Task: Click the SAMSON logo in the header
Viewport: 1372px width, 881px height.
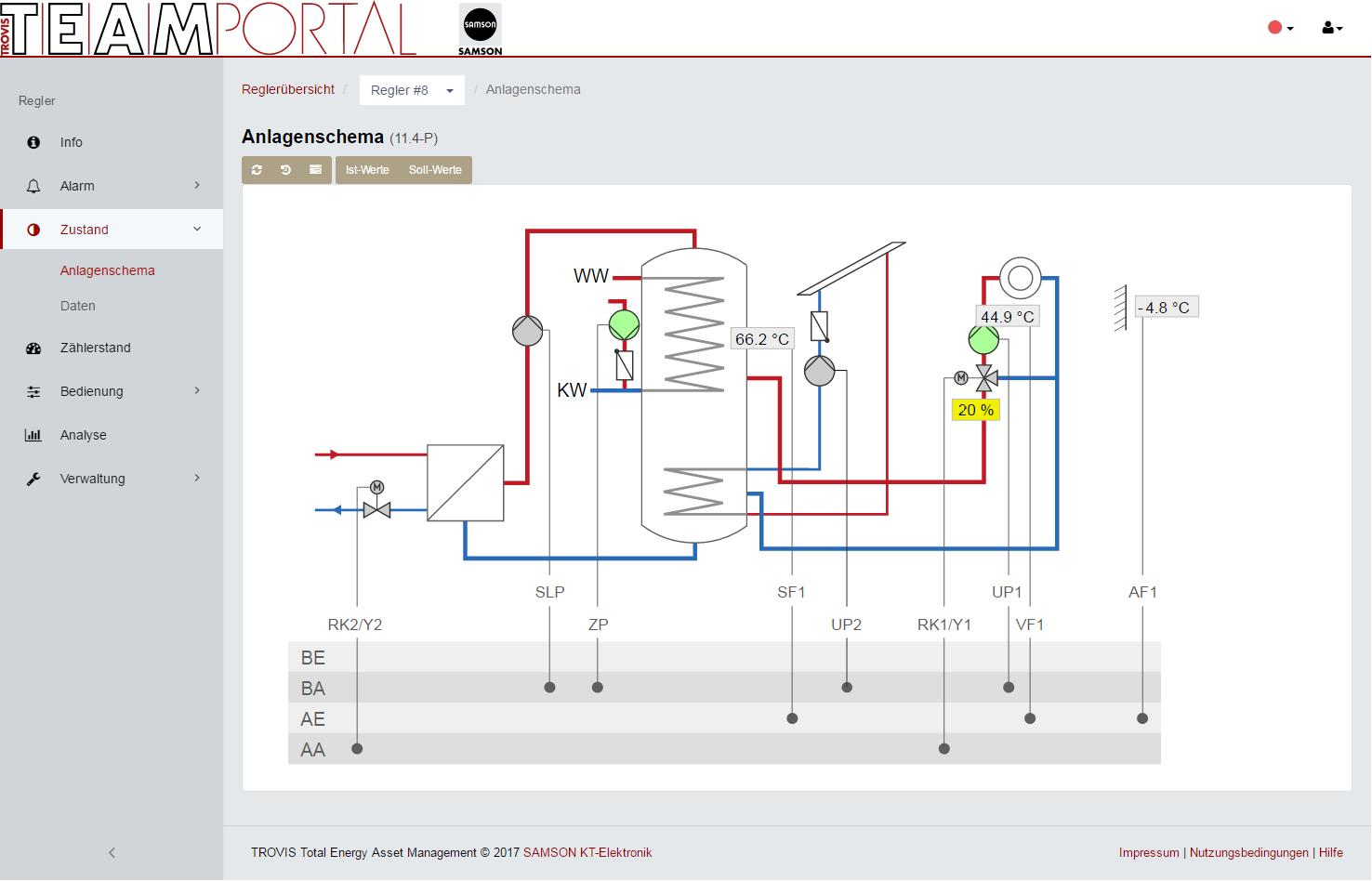Action: click(x=481, y=31)
